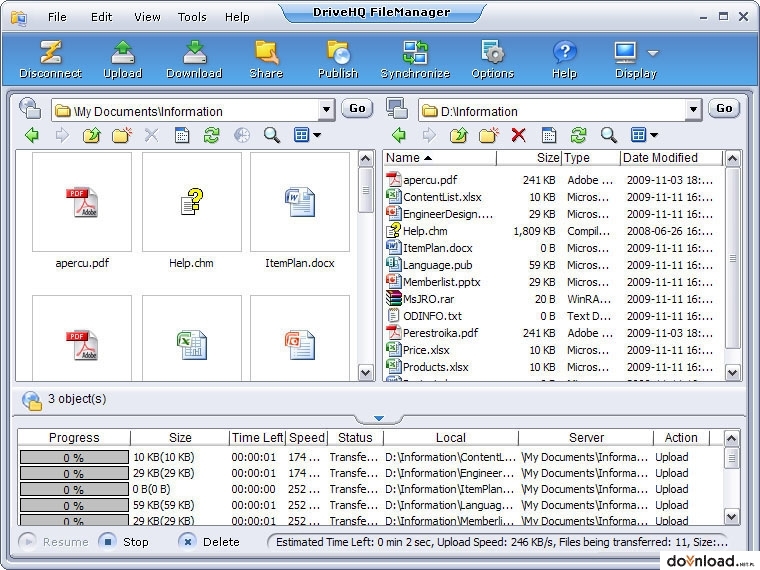This screenshot has width=760, height=570.
Task: Go up one folder in remote pane
Action: point(92,135)
